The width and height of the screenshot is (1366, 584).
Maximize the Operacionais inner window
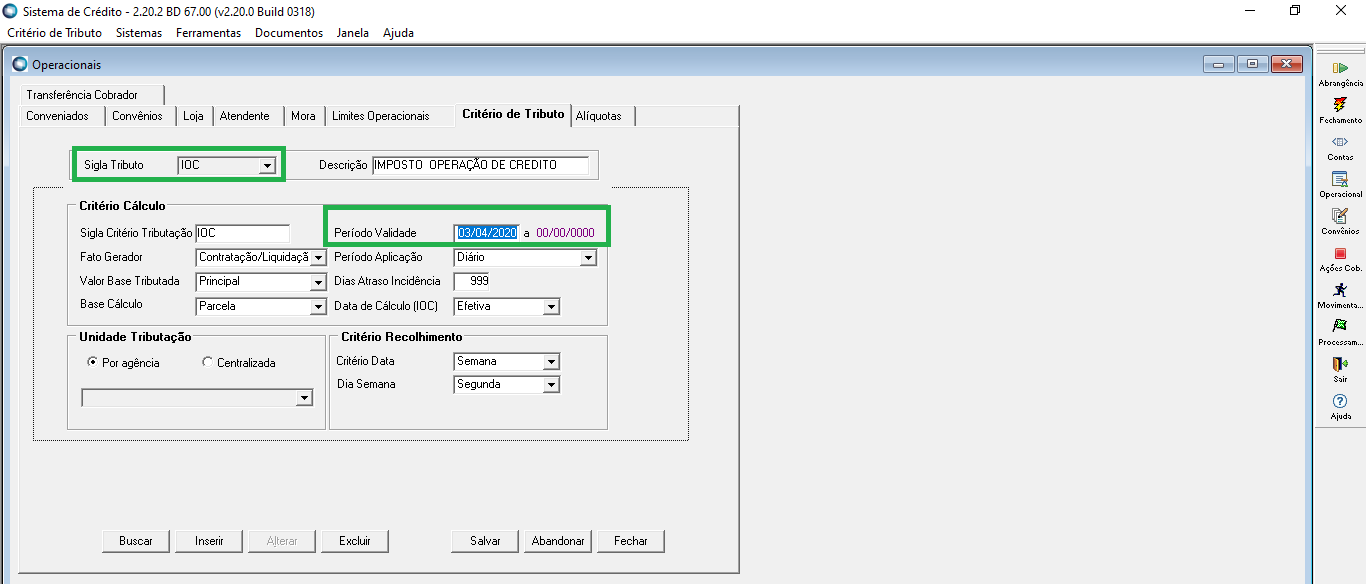1252,64
